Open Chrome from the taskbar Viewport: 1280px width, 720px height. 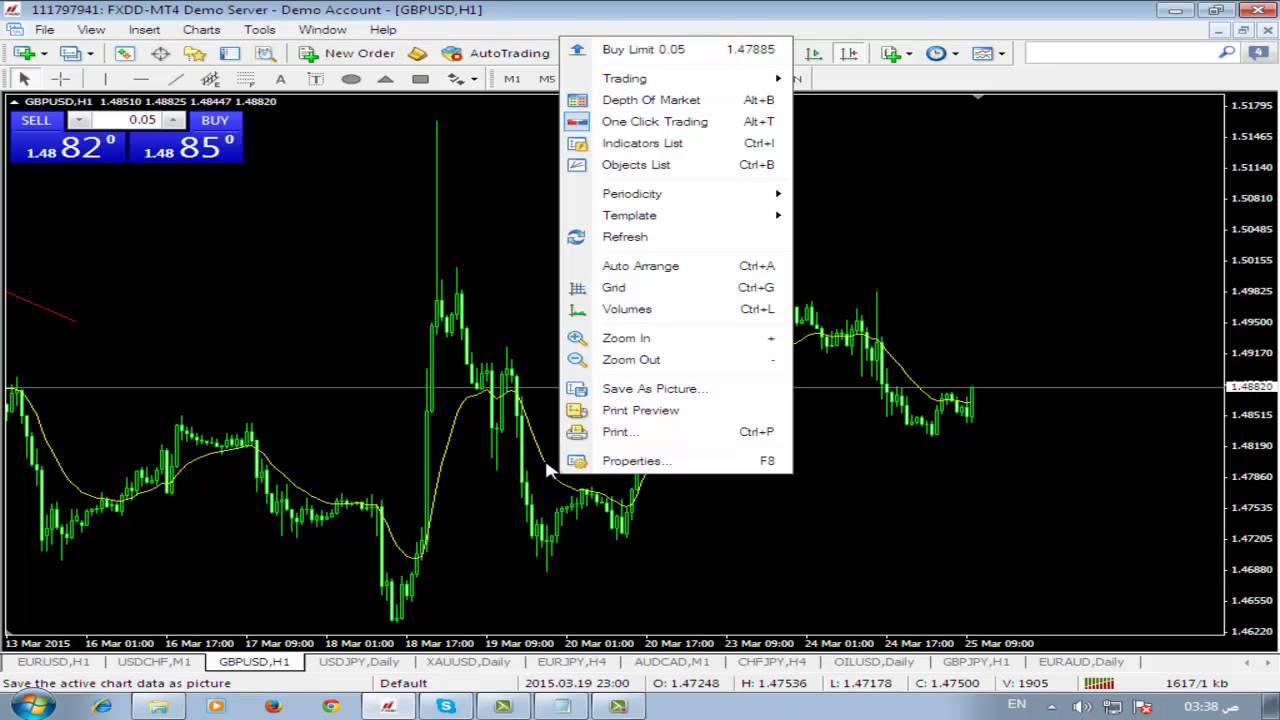point(331,706)
